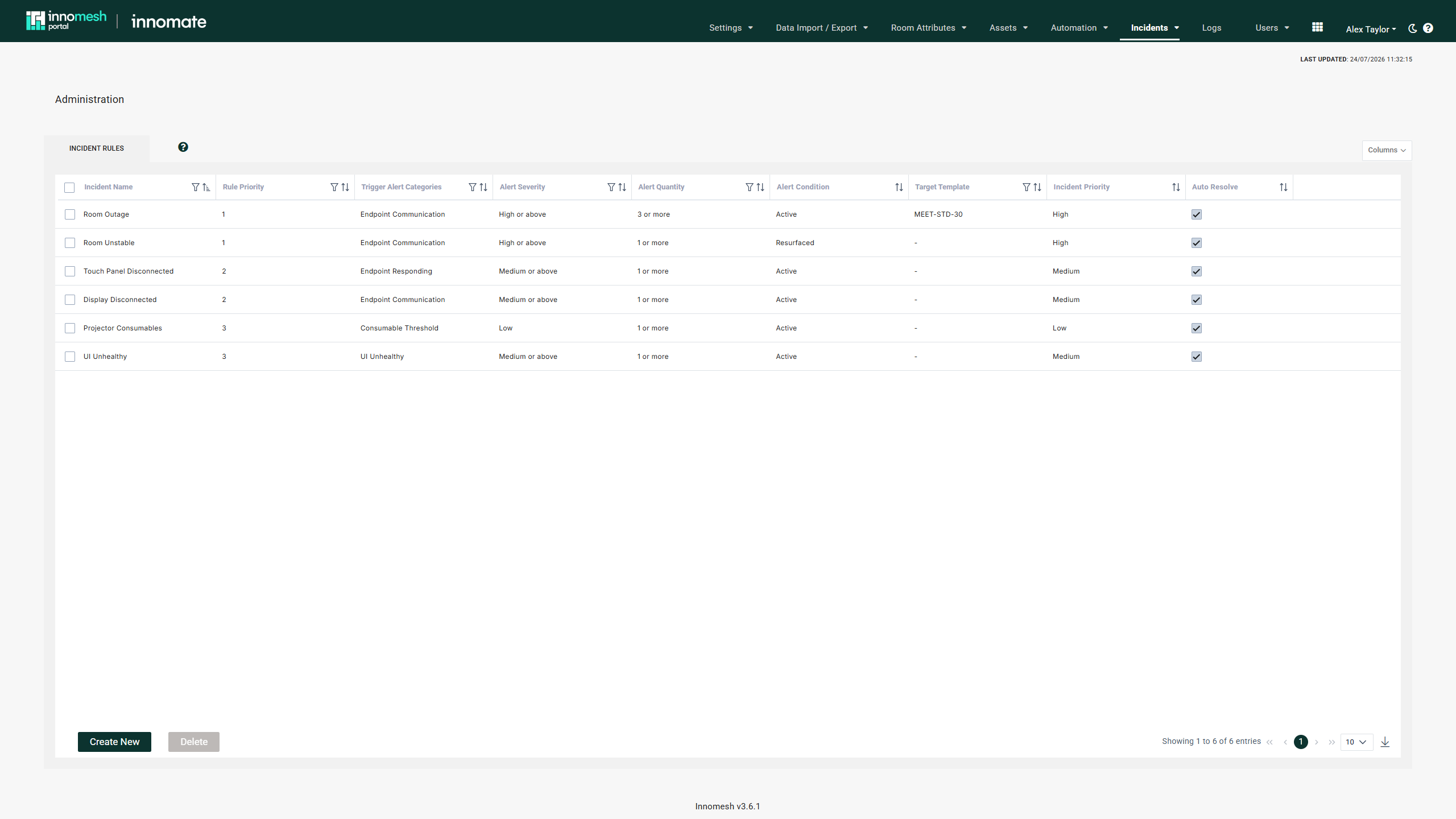Sort by Incident Name
The height and width of the screenshot is (819, 1456).
[206, 187]
